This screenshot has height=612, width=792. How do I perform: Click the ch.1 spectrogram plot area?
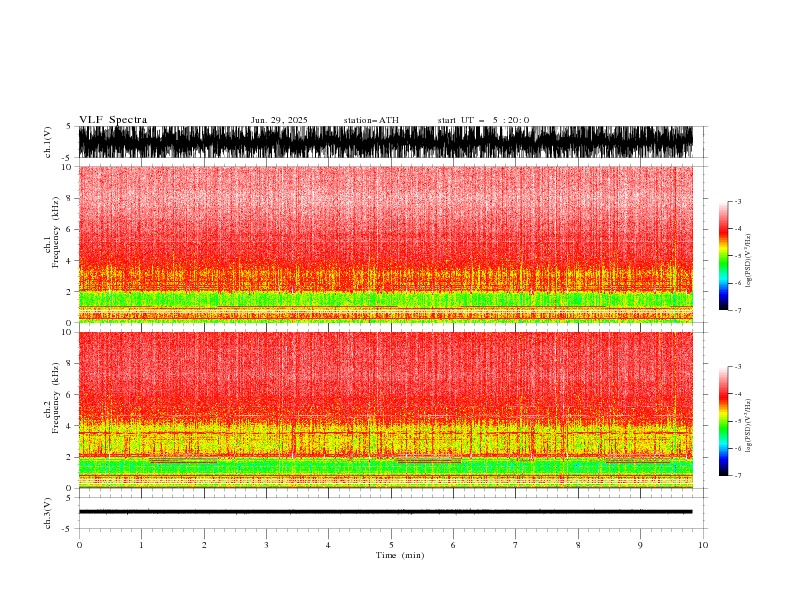386,244
